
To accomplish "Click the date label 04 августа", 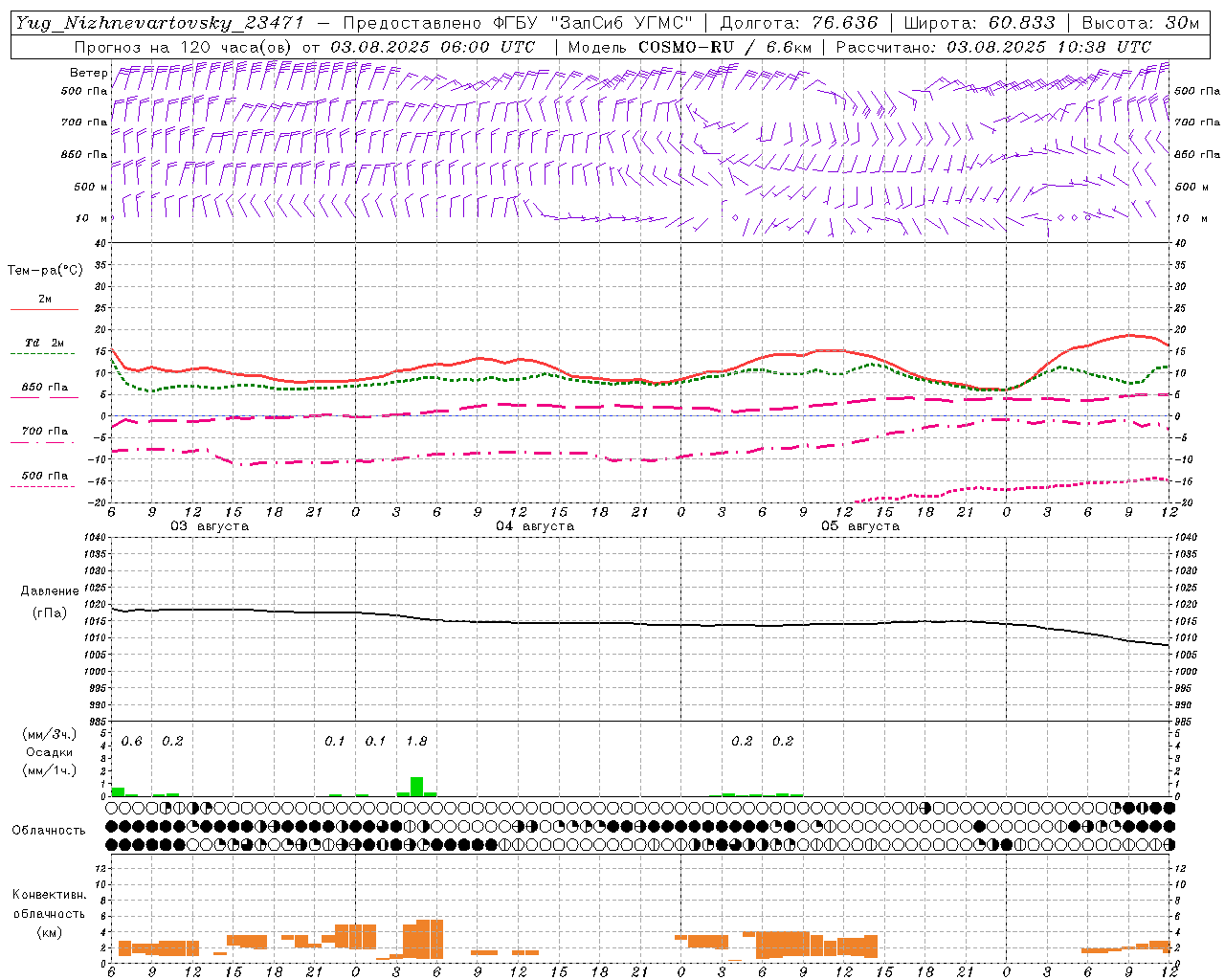I will click(x=535, y=526).
